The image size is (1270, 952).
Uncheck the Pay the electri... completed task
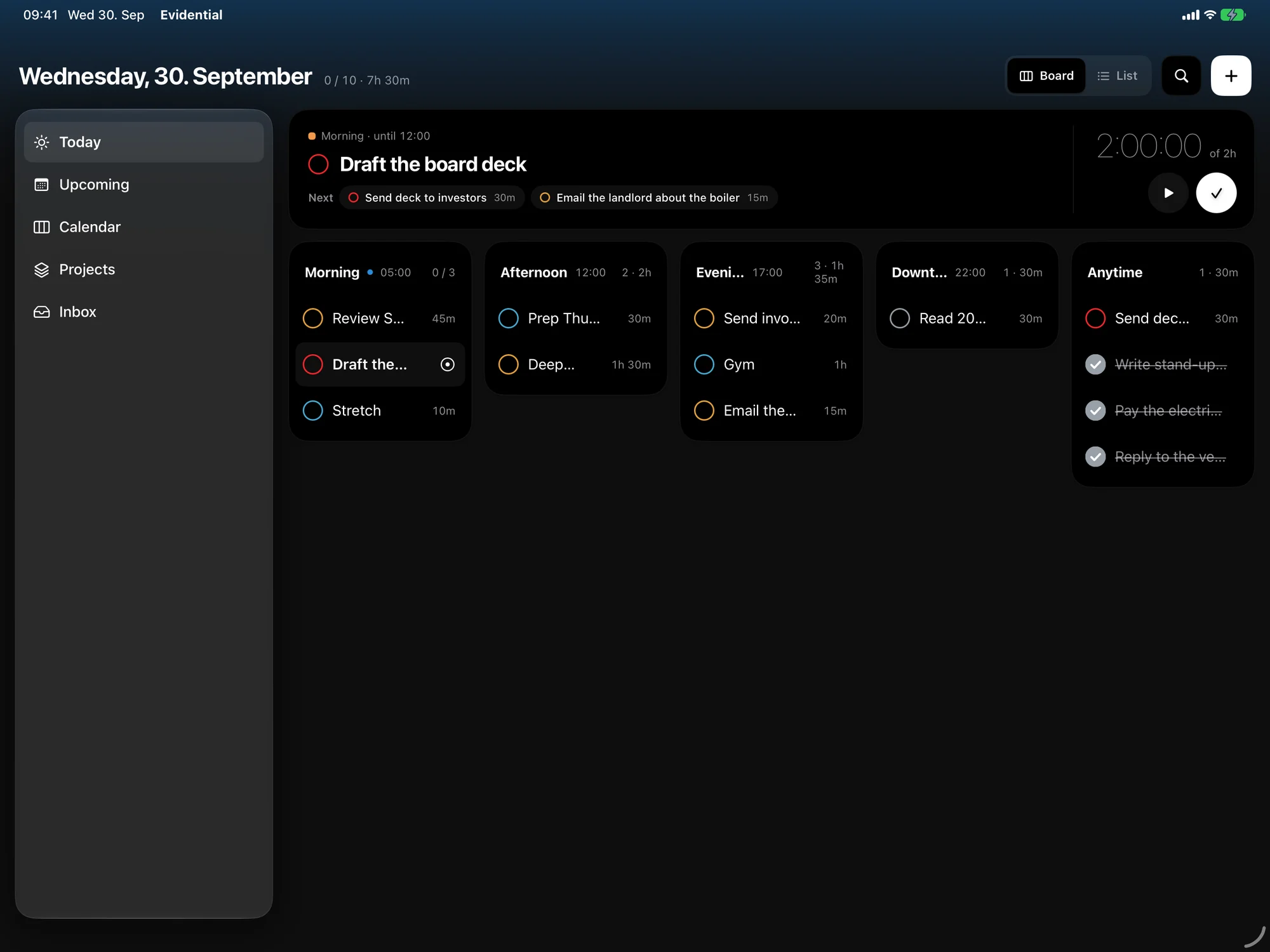[x=1095, y=411]
